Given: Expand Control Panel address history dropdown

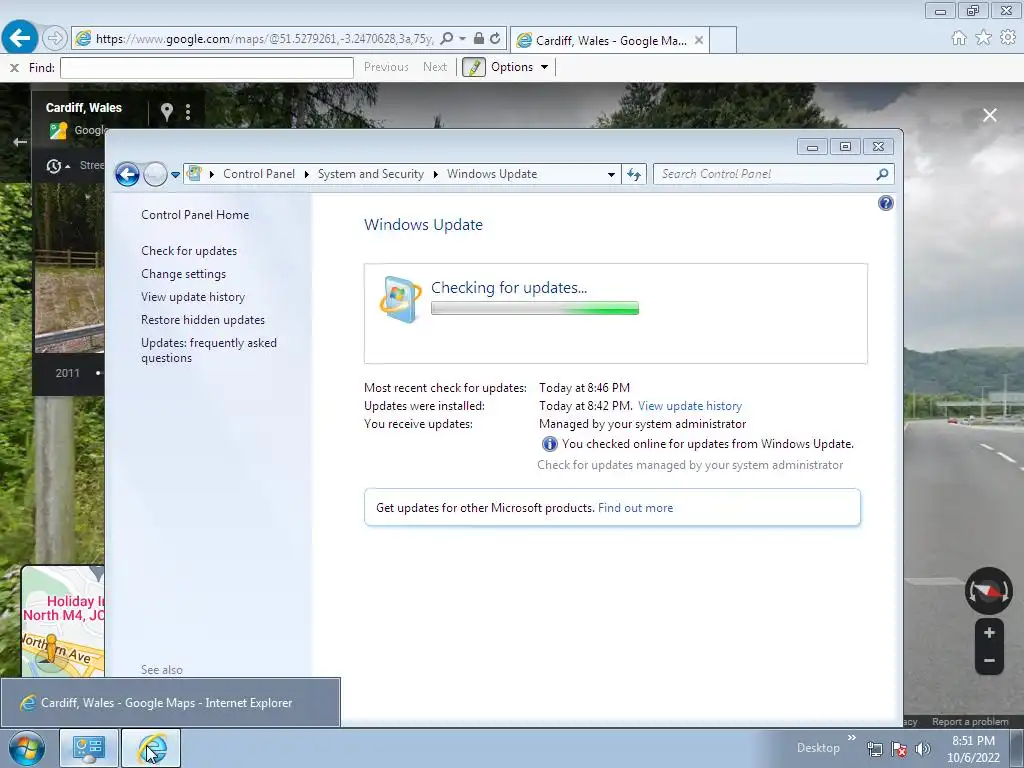Looking at the screenshot, I should (611, 174).
